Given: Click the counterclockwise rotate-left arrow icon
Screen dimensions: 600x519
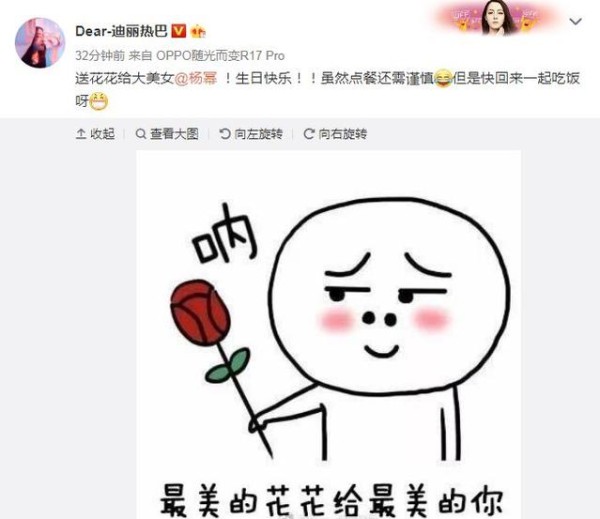Looking at the screenshot, I should 225,134.
